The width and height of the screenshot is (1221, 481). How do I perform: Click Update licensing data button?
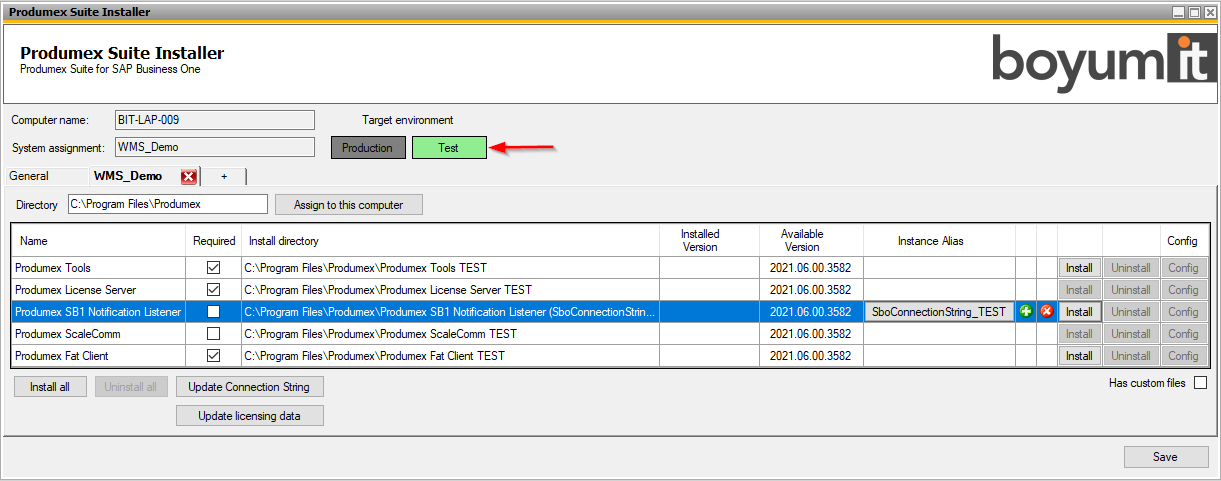[x=249, y=416]
